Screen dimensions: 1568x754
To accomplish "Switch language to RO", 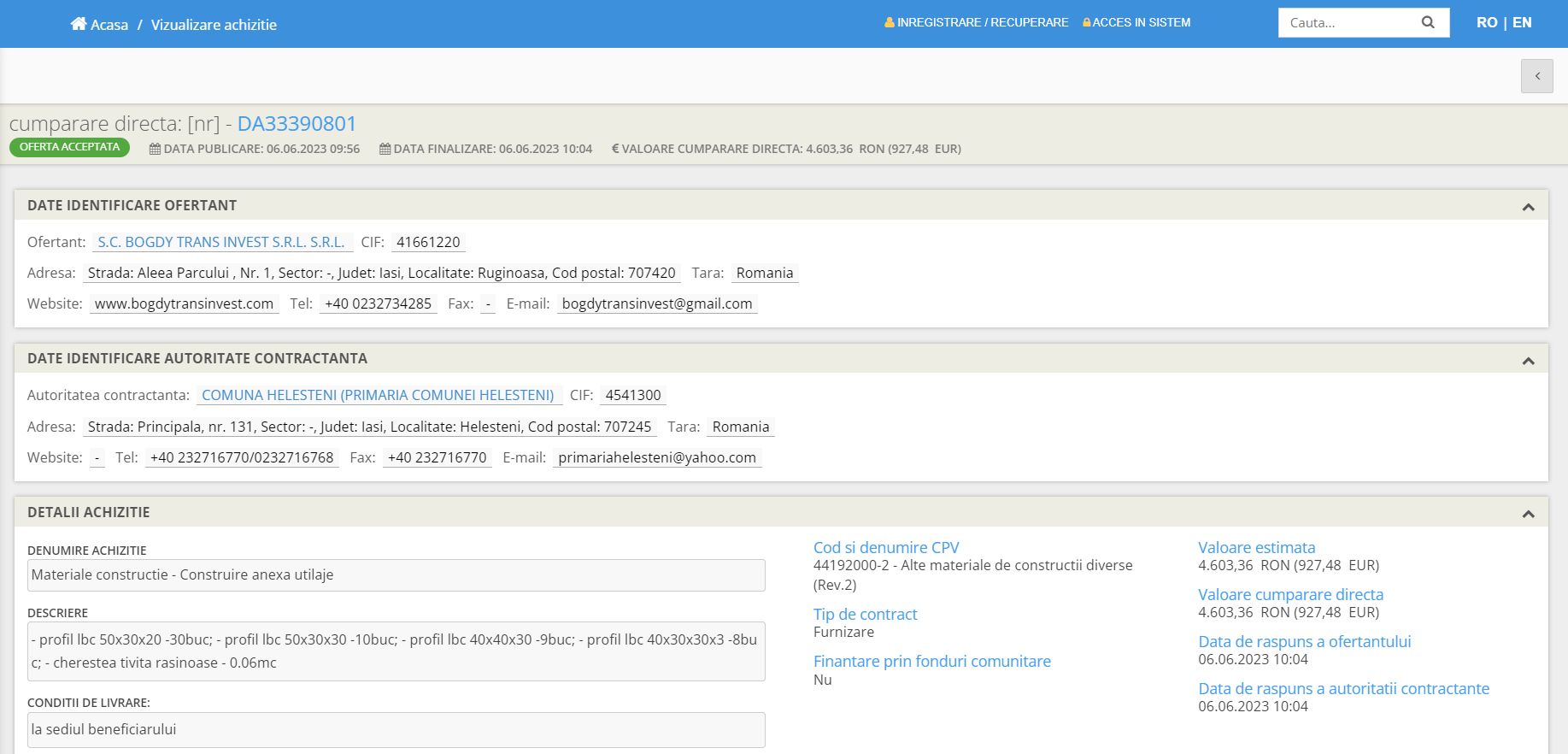I will tap(1487, 22).
